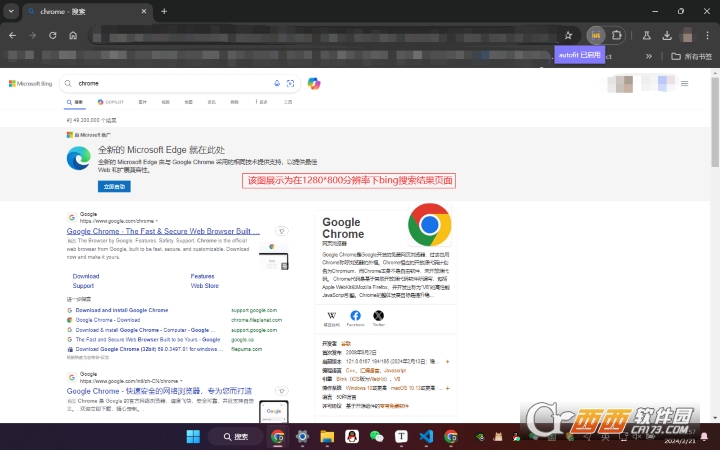720x450 pixels.
Task: Click pill icon beside first Google Chrome result
Action: [282, 231]
